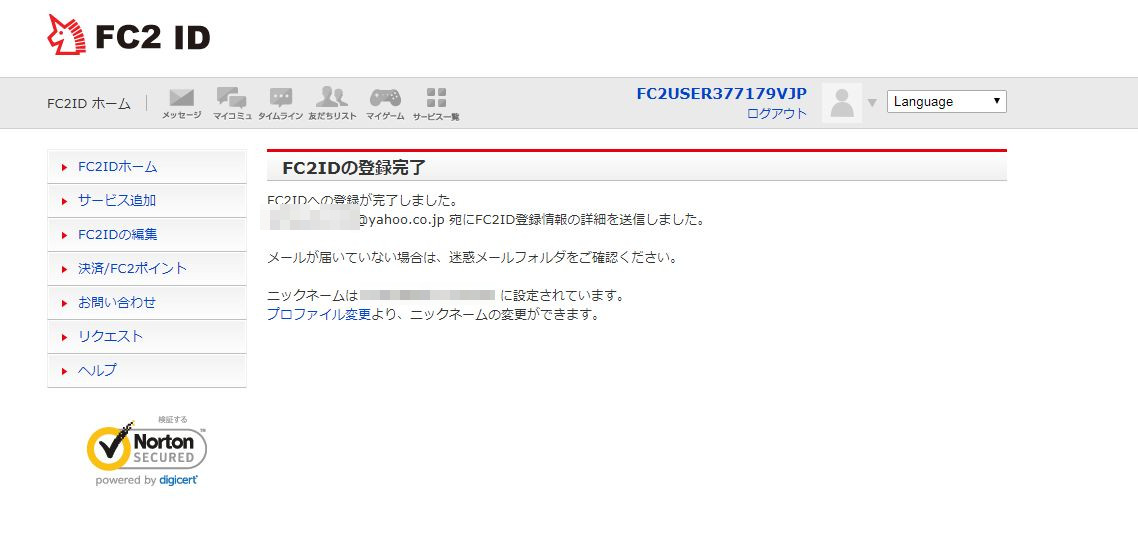
Task: Click the FC2USER377179VJP username link
Action: point(721,94)
